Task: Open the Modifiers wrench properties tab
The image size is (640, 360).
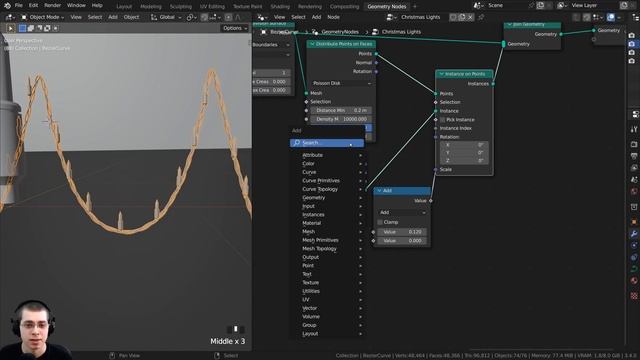Action: point(634,234)
